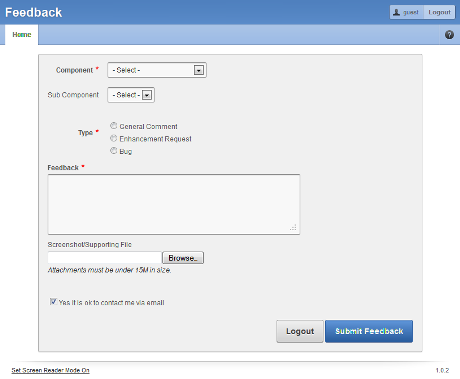Click the Screenshot/Supporting File path field
The image size is (460, 379).
(x=105, y=258)
